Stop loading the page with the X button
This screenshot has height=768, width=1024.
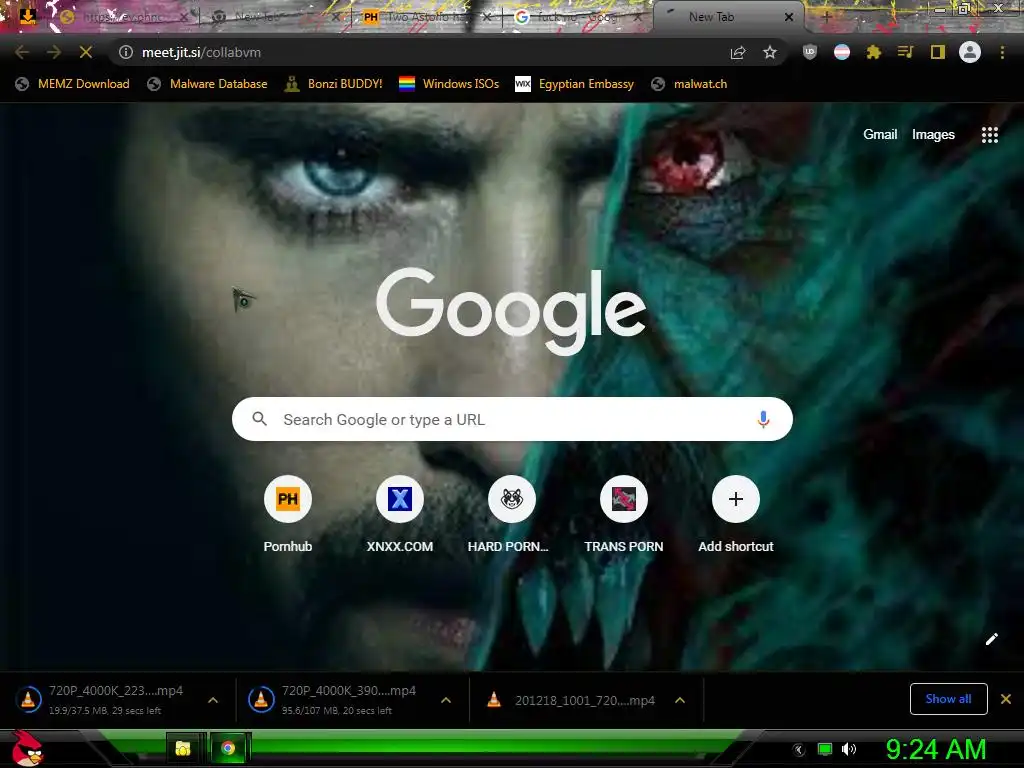[x=86, y=52]
